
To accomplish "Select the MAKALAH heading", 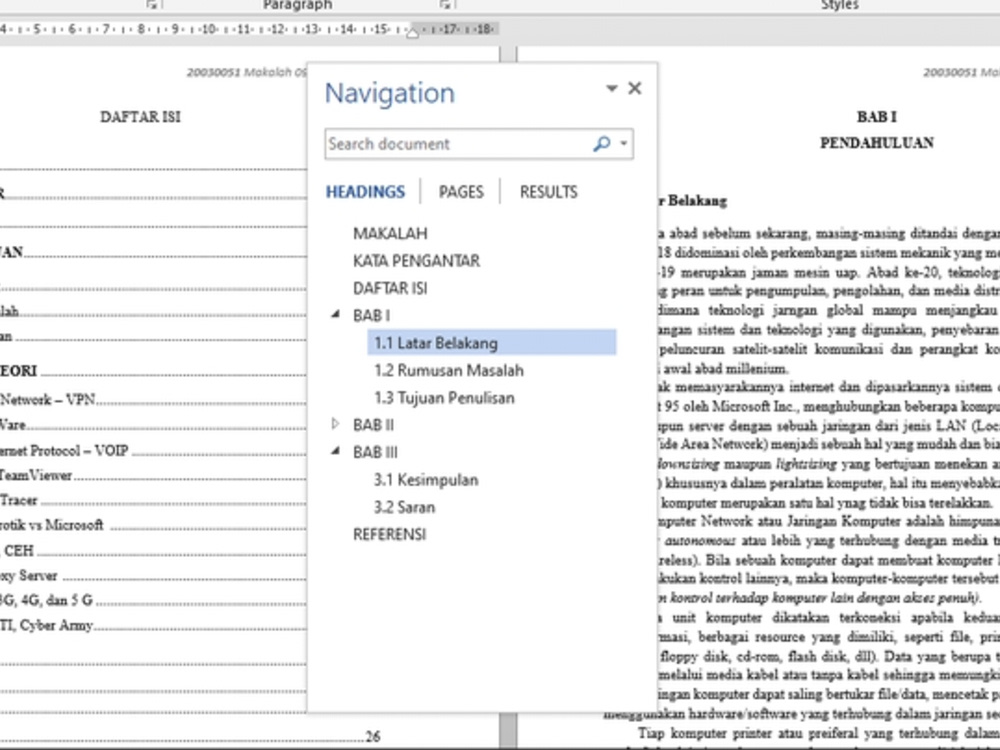I will coord(390,233).
